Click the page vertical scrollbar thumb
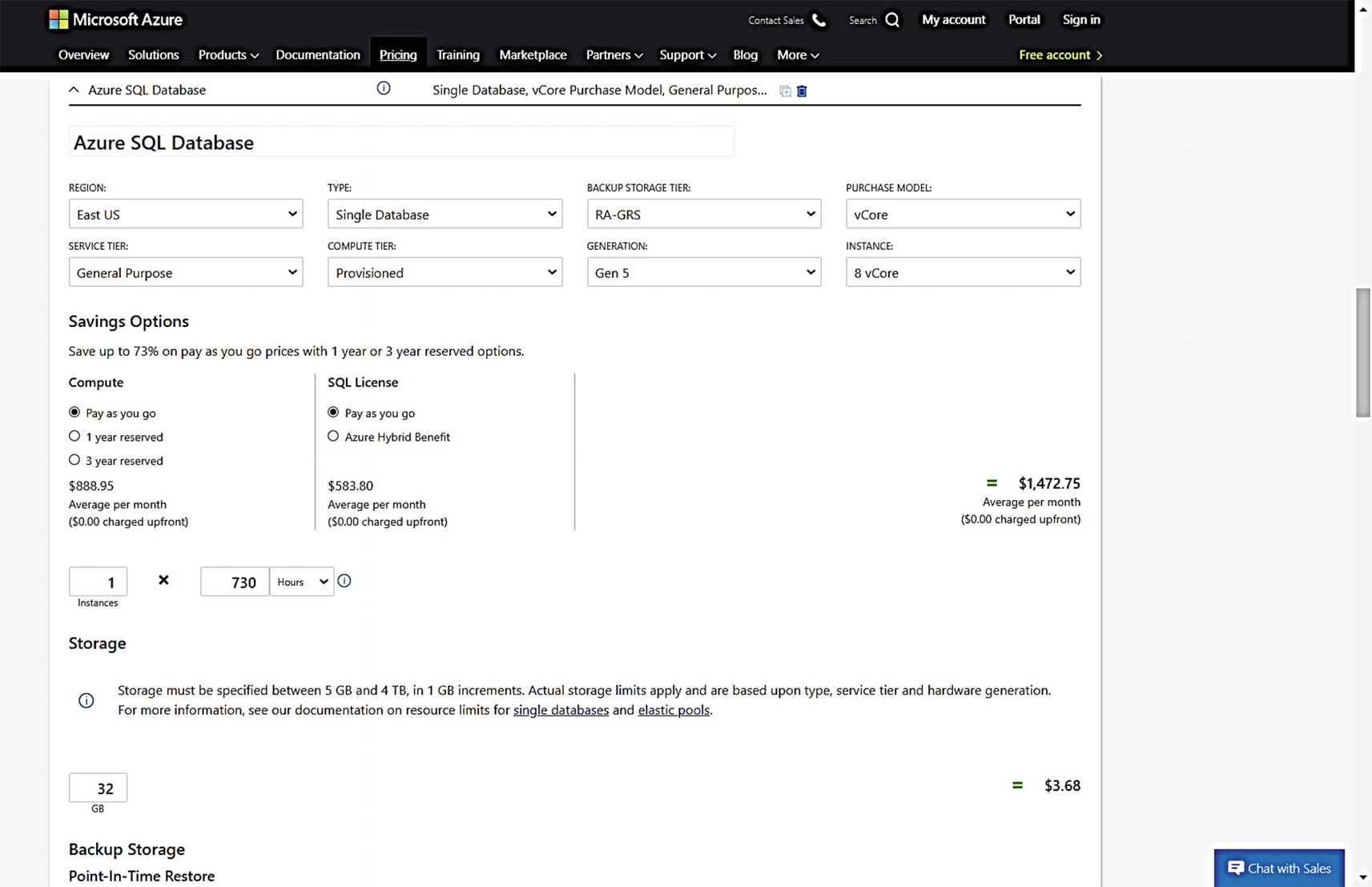This screenshot has width=1372, height=887. (x=1363, y=353)
